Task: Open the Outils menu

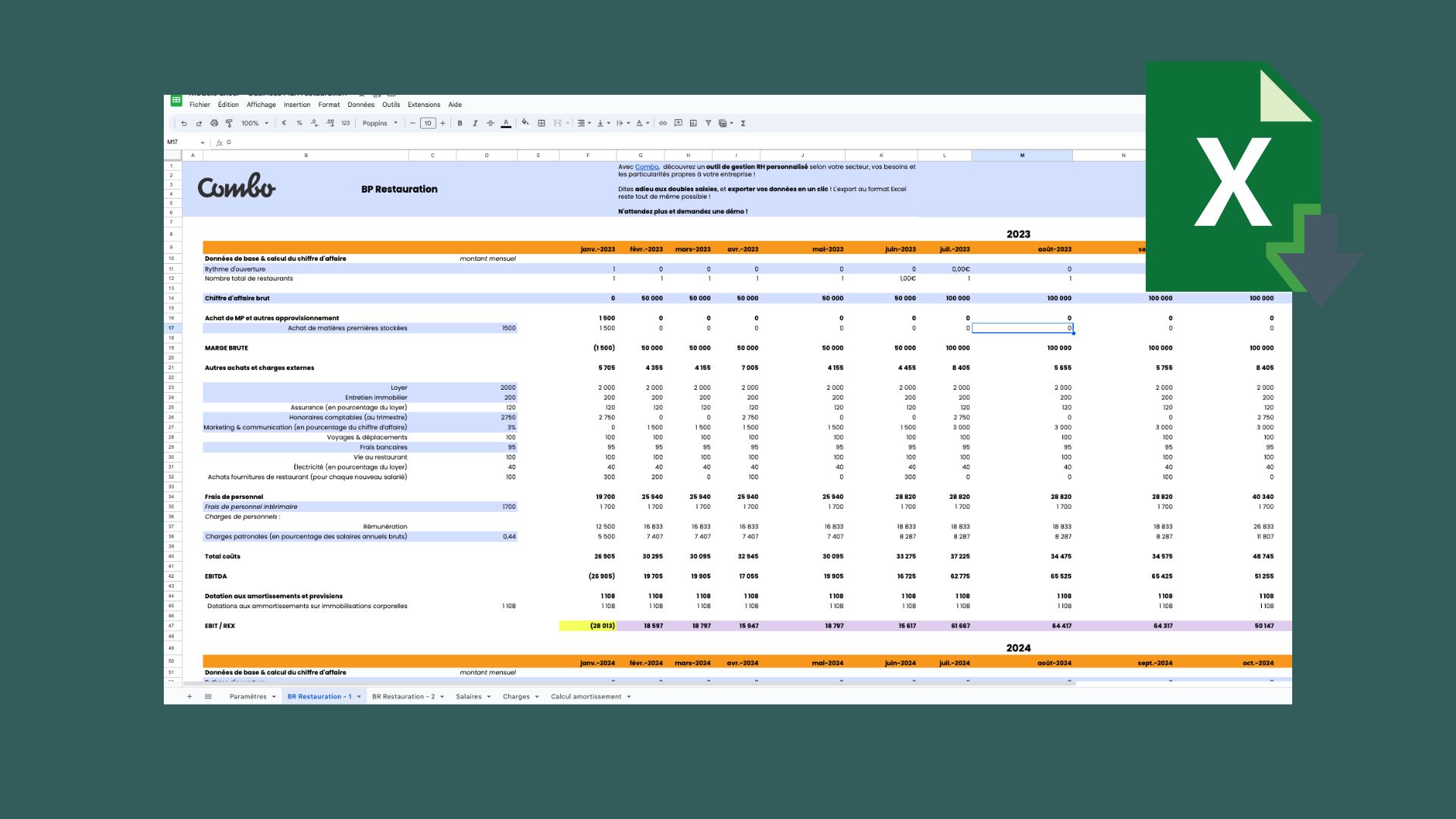Action: pyautogui.click(x=391, y=105)
